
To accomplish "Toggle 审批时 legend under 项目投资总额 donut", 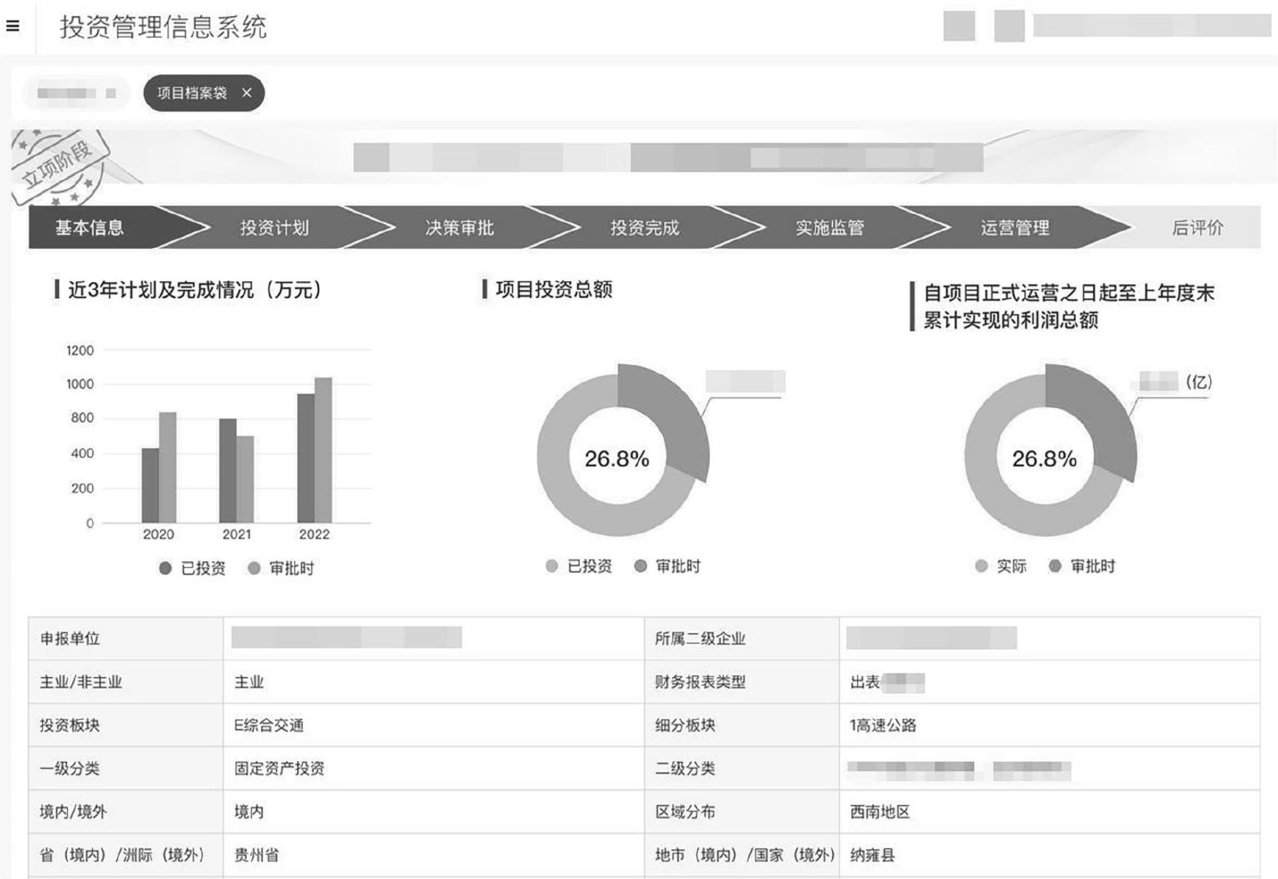I will coord(667,566).
